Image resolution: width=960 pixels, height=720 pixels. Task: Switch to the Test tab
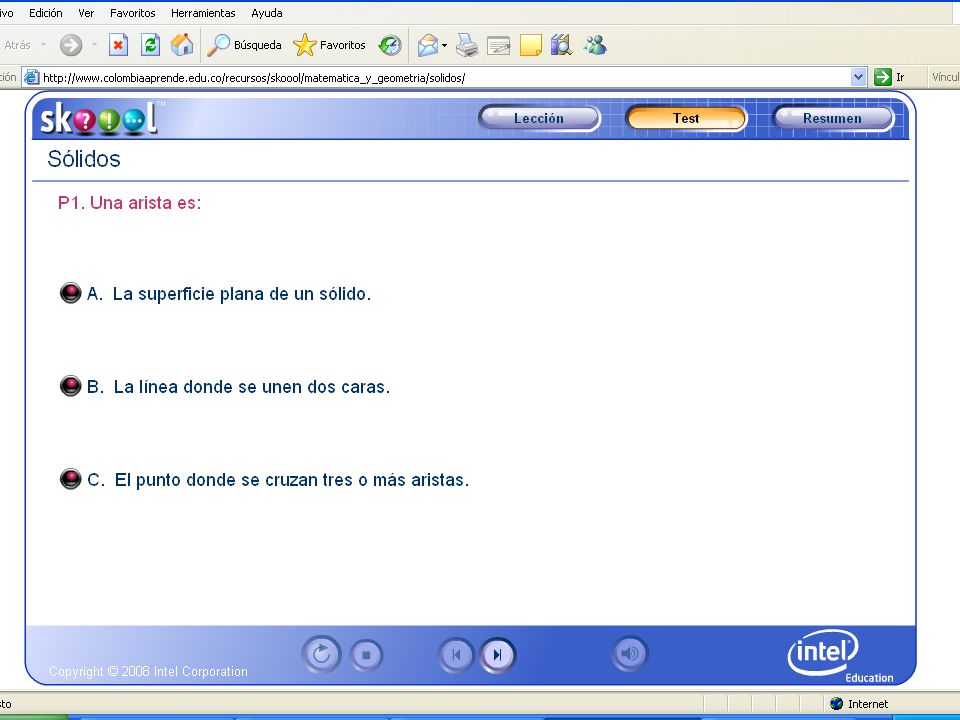(x=686, y=118)
